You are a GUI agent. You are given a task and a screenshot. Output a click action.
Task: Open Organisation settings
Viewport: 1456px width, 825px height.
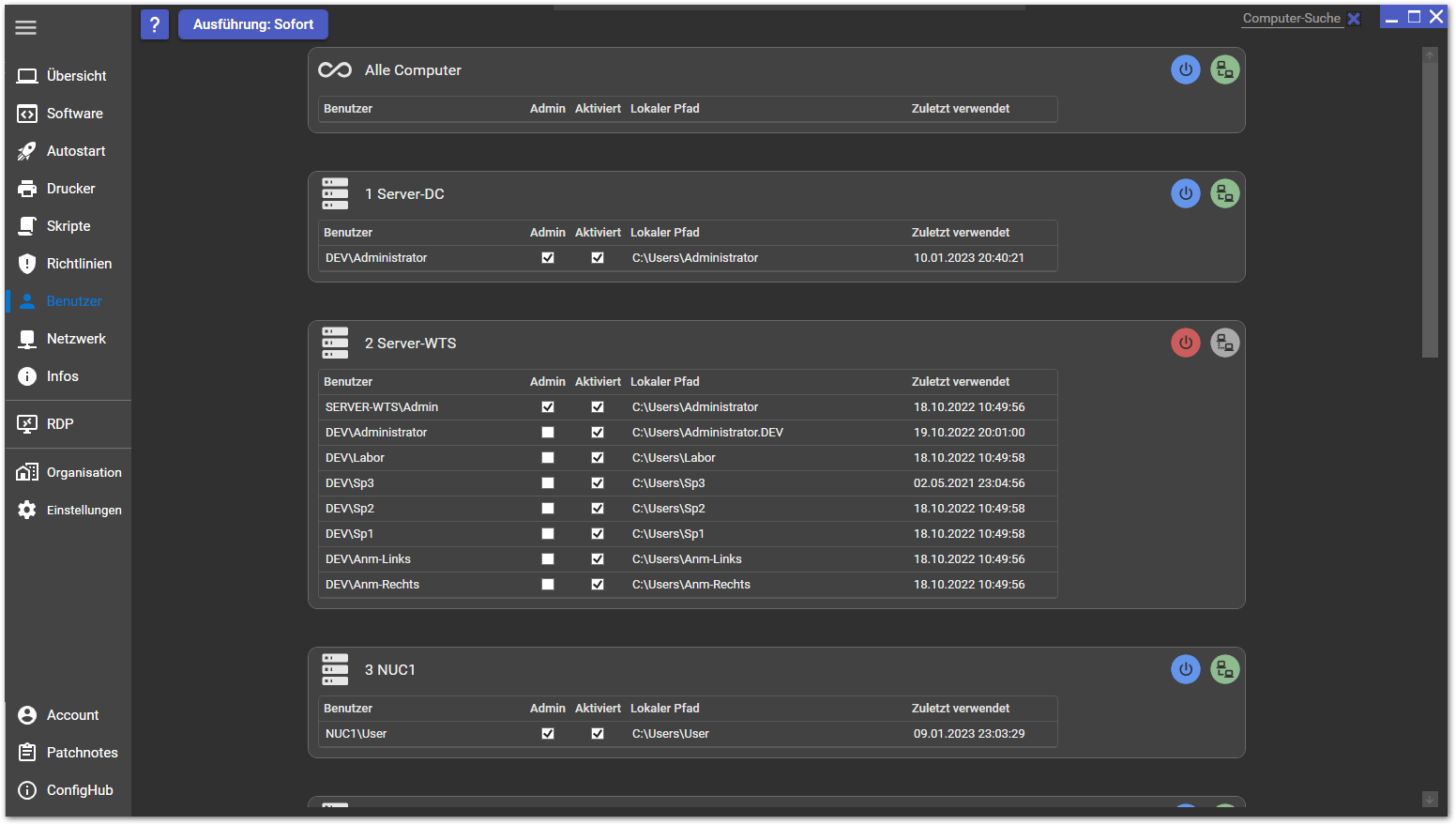[68, 473]
